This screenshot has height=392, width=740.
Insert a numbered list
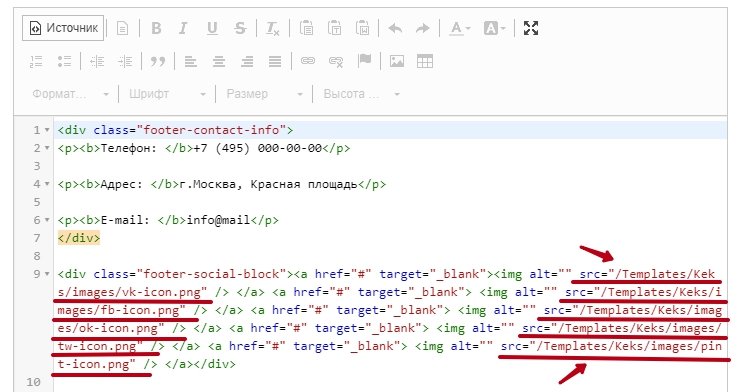pyautogui.click(x=36, y=61)
